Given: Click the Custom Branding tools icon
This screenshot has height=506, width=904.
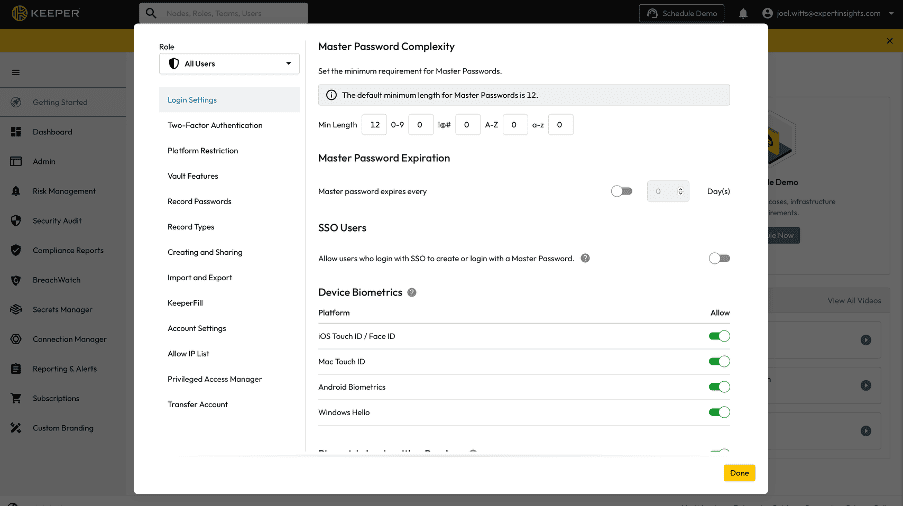Looking at the screenshot, I should [x=16, y=428].
